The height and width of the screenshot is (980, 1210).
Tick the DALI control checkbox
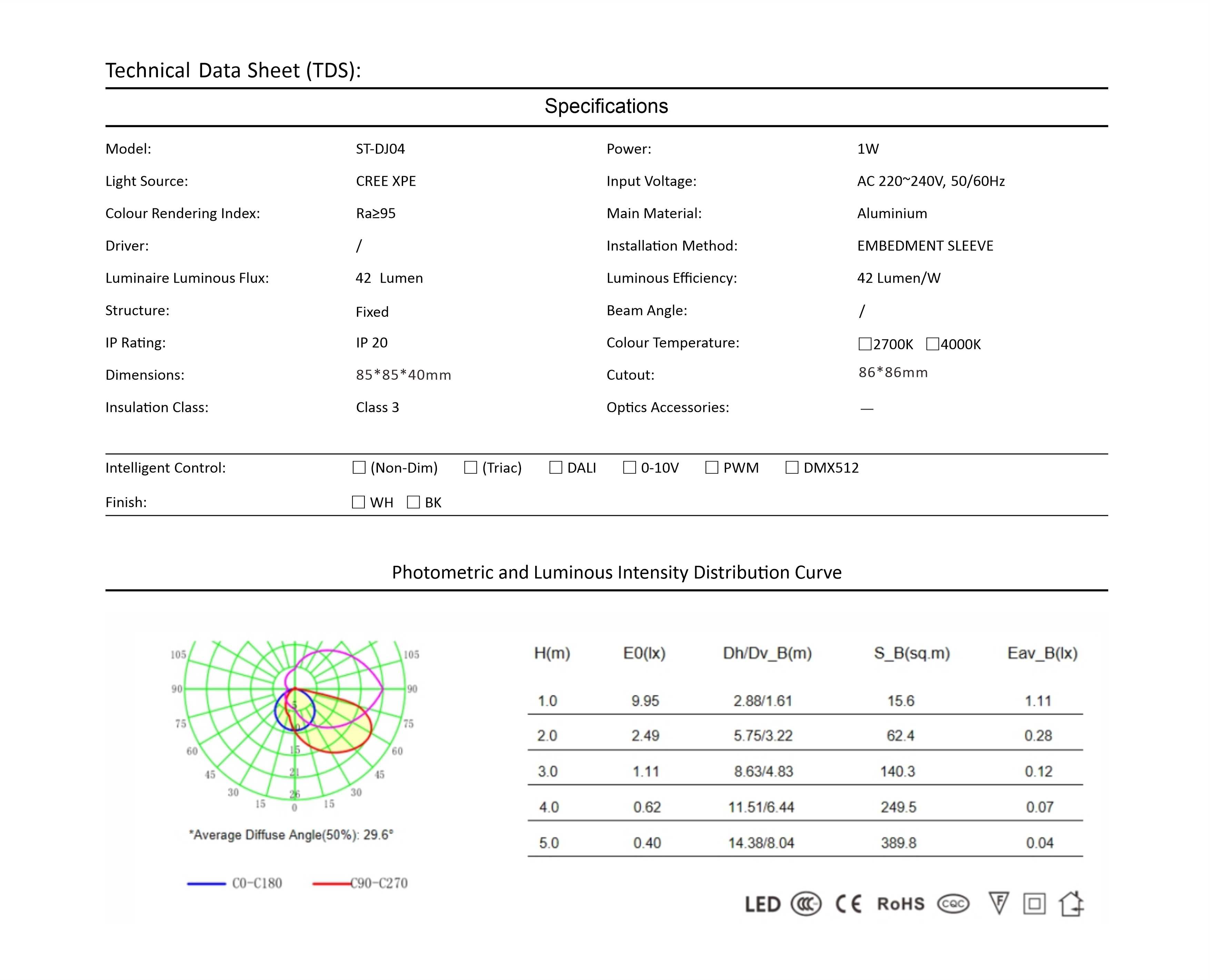pos(555,468)
